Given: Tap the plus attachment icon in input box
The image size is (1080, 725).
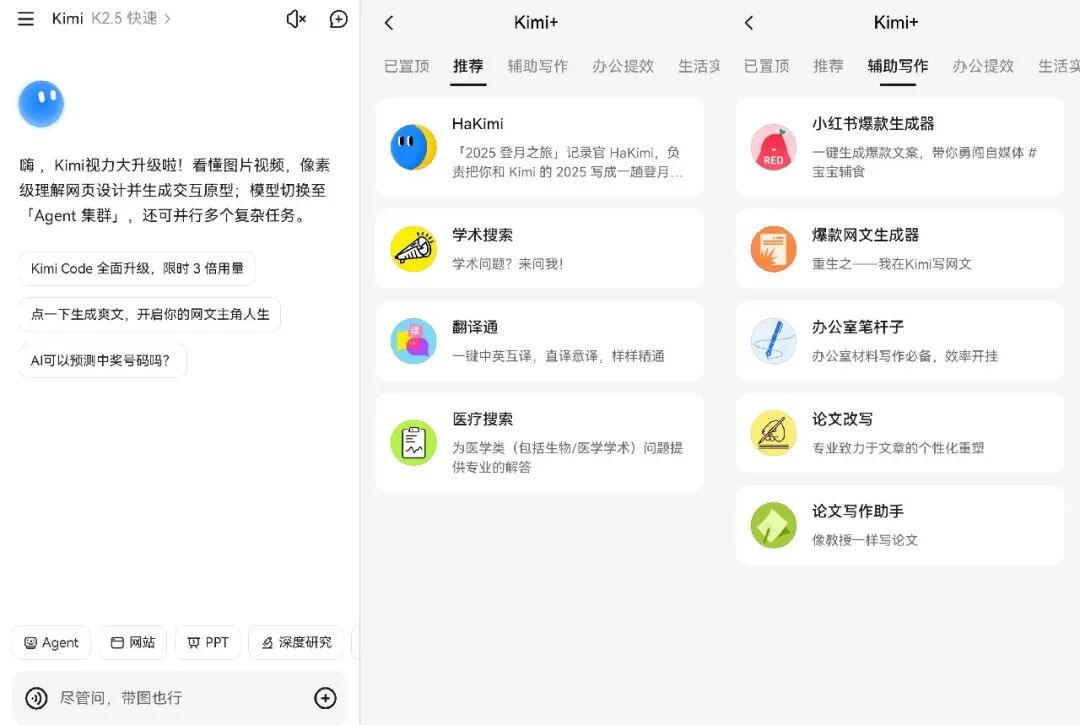Looking at the screenshot, I should coord(325,698).
